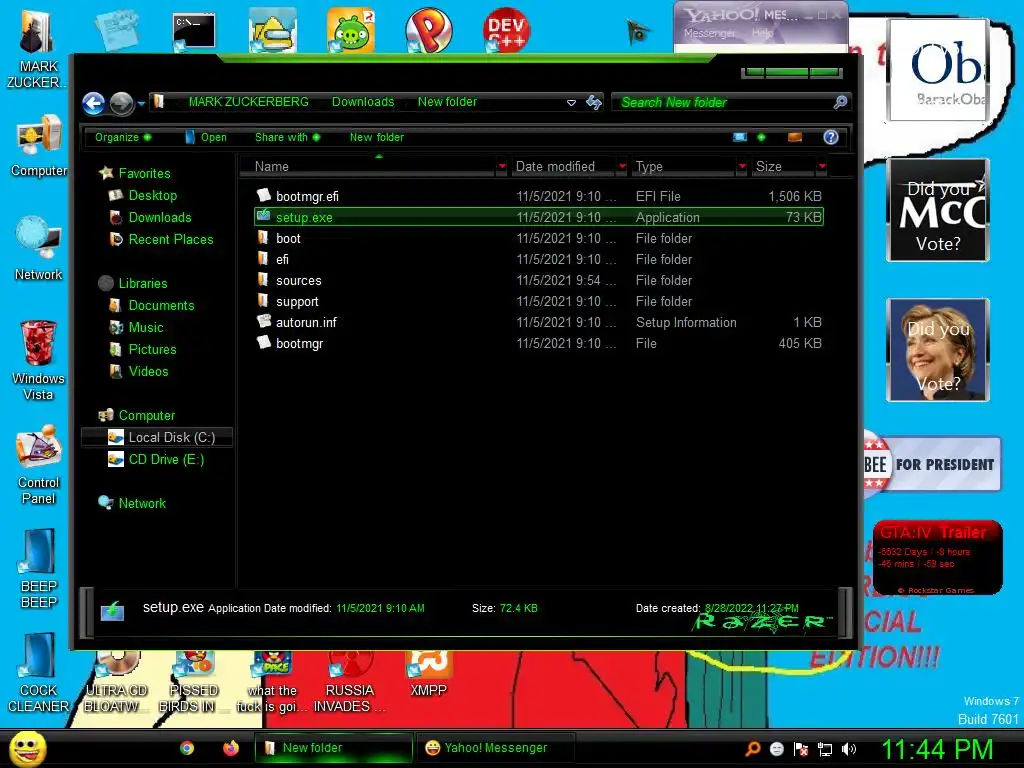Open the recent locations dropdown beside Forward
This screenshot has width=1024, height=768.
pos(140,103)
